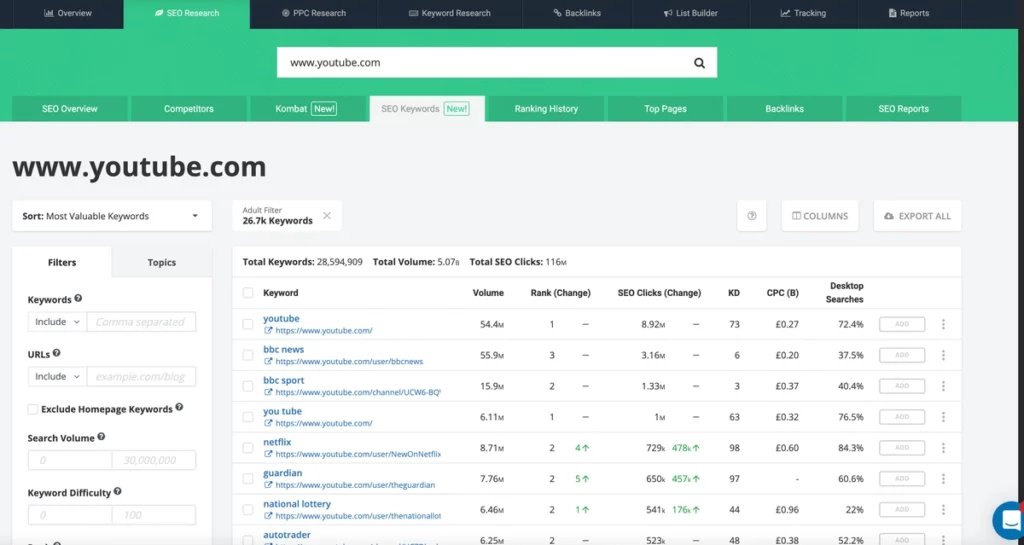Show help tooltip for Exclude Homepage Keywords

pos(179,407)
